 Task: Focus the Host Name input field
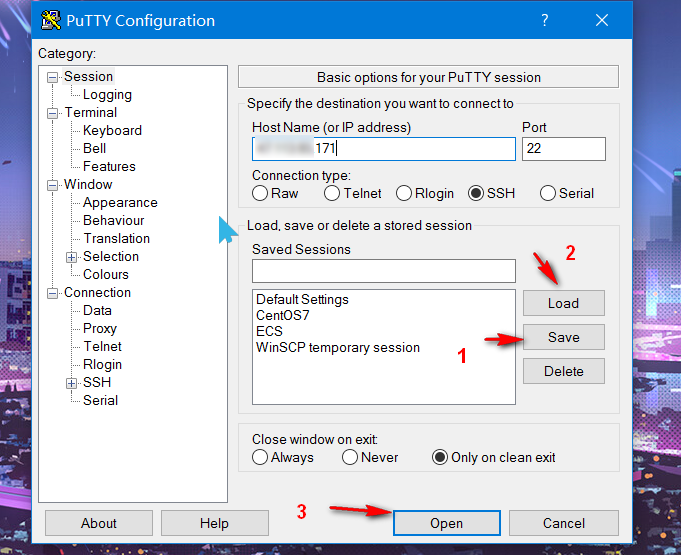point(383,149)
